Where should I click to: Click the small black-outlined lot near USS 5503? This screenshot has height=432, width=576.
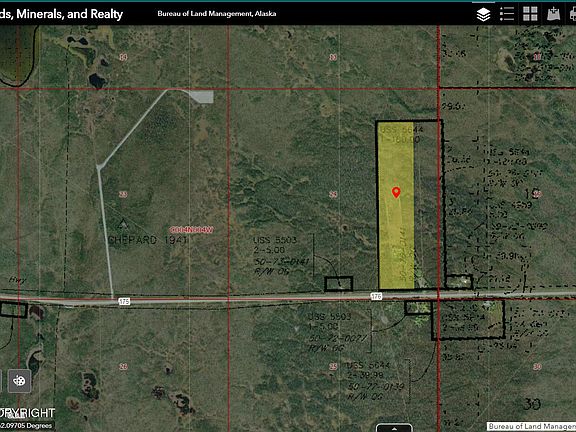339,284
